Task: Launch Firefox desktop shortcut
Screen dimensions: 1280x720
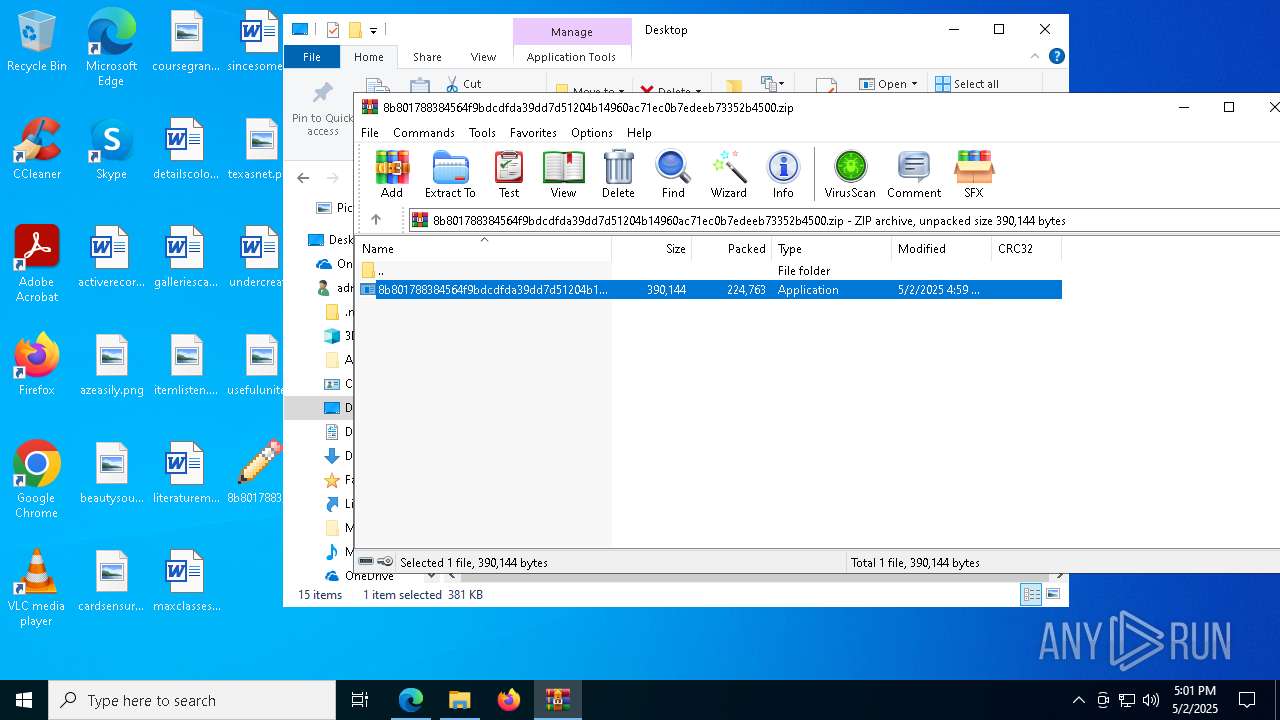Action: coord(37,365)
